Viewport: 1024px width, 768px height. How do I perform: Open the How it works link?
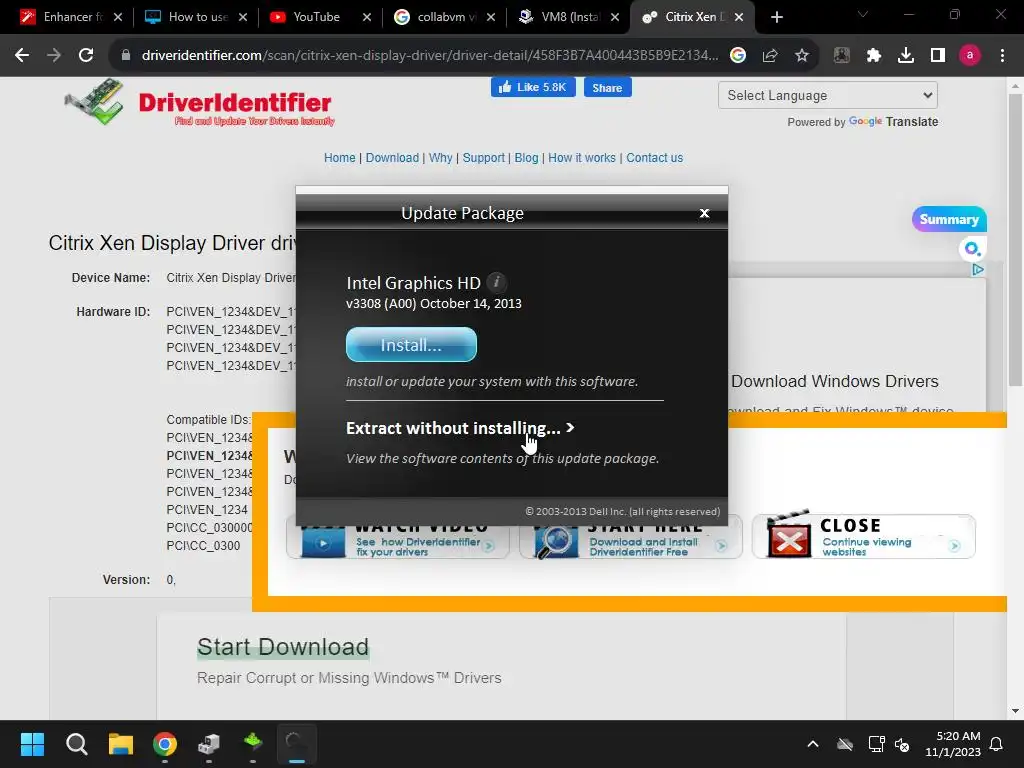pyautogui.click(x=582, y=158)
